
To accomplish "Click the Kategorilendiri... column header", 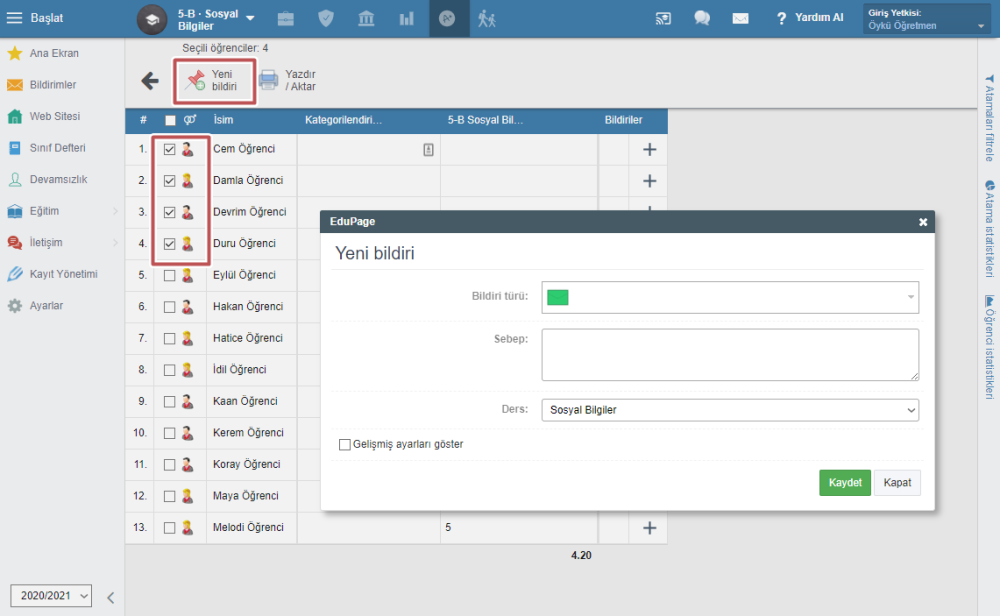I will coord(343,120).
